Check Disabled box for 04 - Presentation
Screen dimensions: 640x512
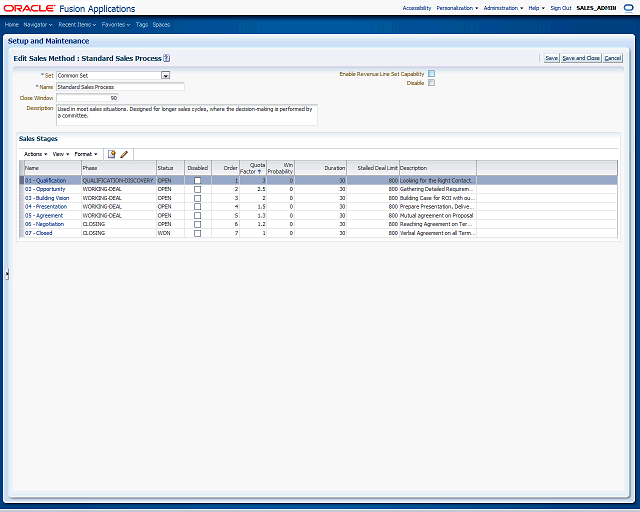point(198,207)
